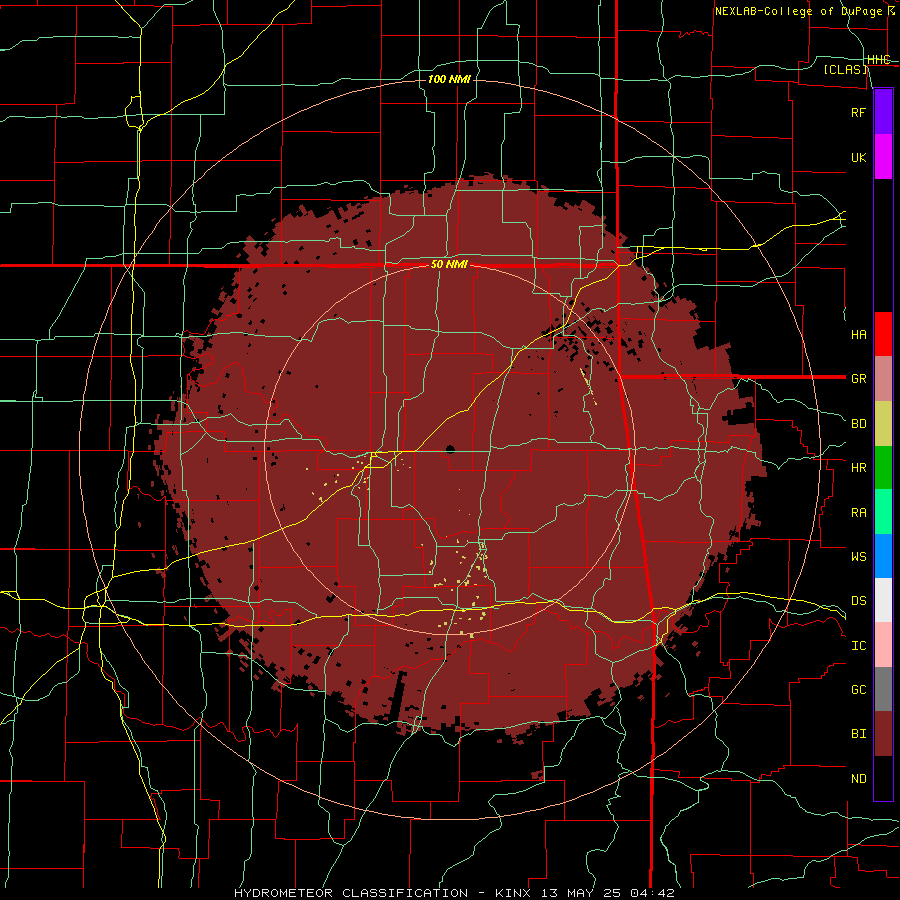Pick the blue WS legend swatch
This screenshot has width=900, height=900.
(883, 556)
